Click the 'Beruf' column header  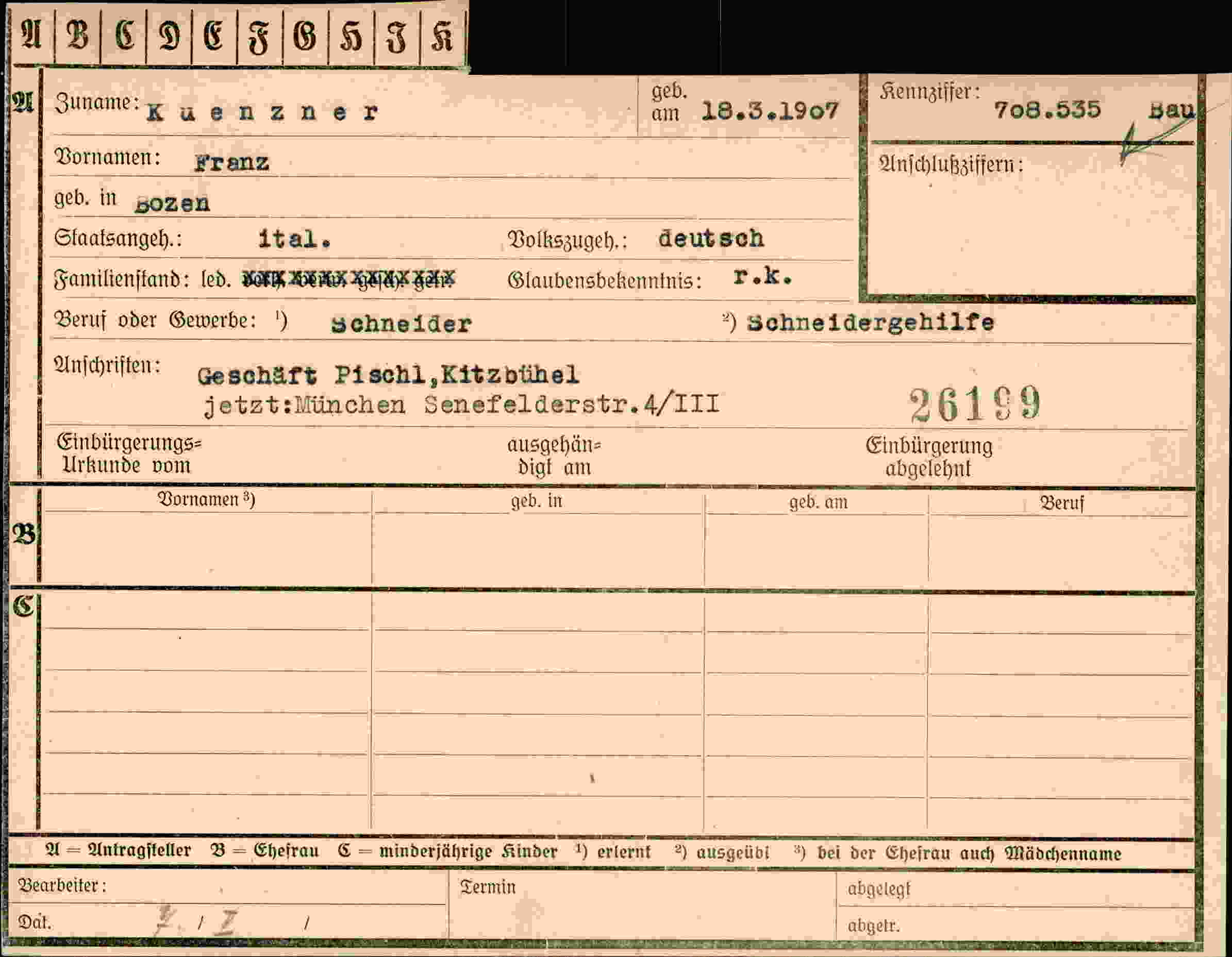pos(1062,503)
